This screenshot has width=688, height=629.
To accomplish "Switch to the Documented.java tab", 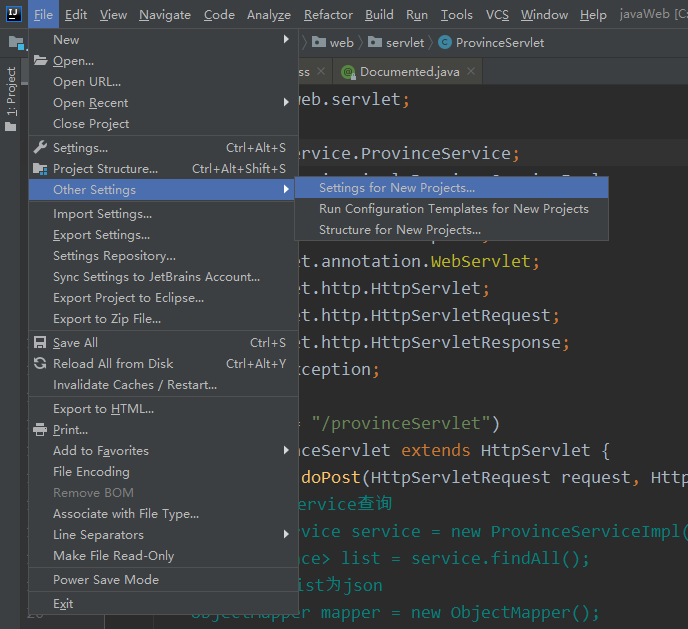I will 410,72.
